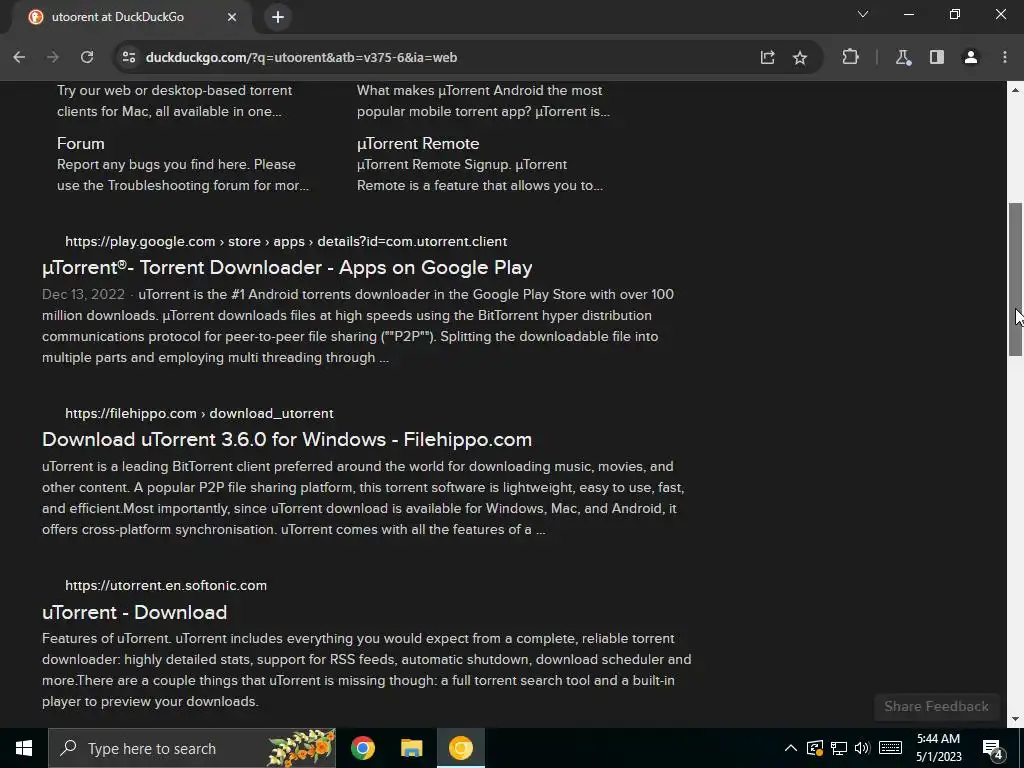Screen dimensions: 1024x768
Task: Click the play.google.com result URL
Action: [x=286, y=242]
